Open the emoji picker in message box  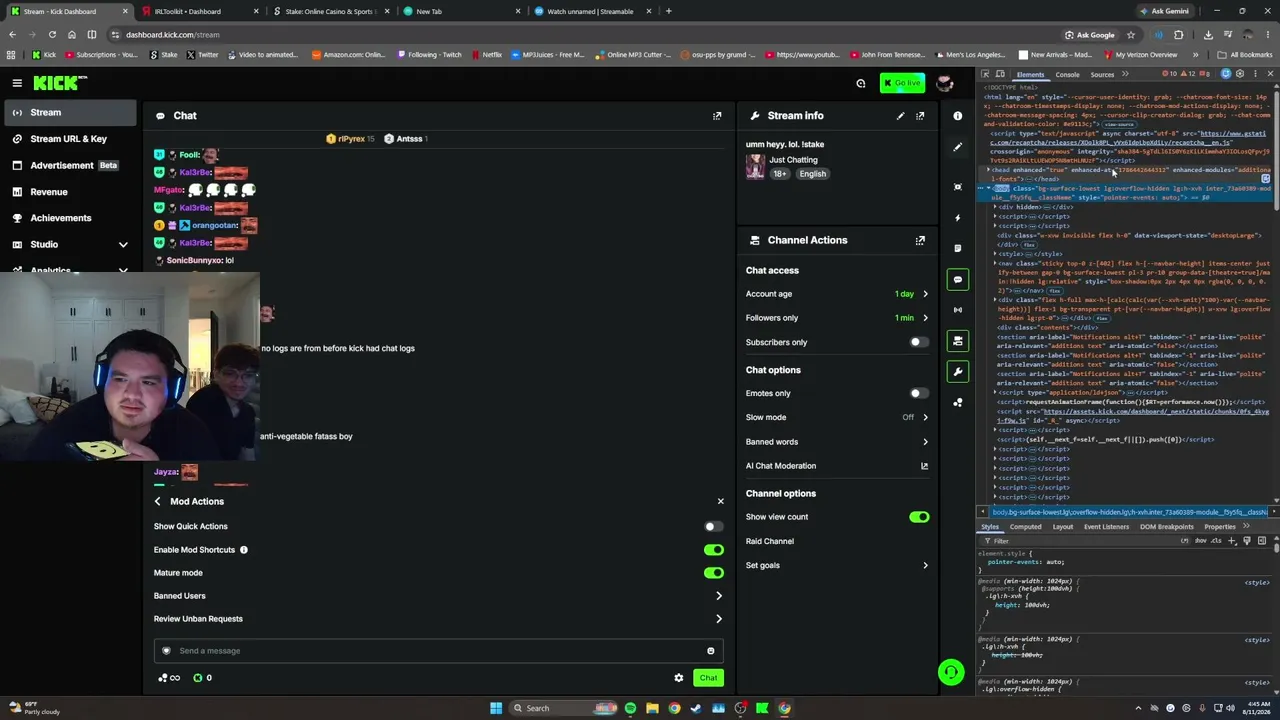(x=711, y=651)
